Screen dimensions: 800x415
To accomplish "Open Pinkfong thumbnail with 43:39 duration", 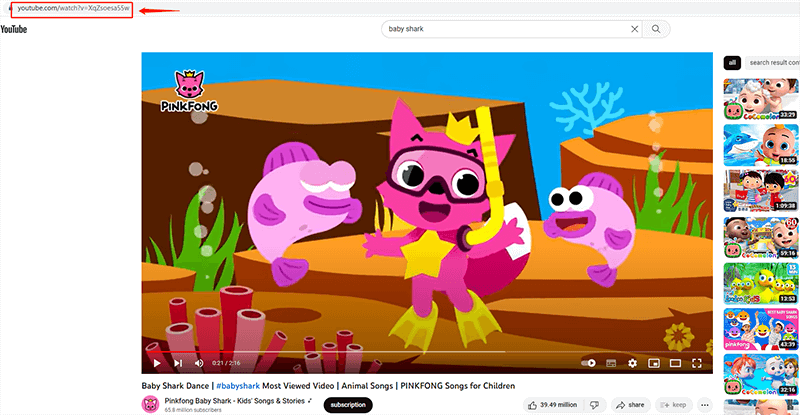I will pos(761,329).
